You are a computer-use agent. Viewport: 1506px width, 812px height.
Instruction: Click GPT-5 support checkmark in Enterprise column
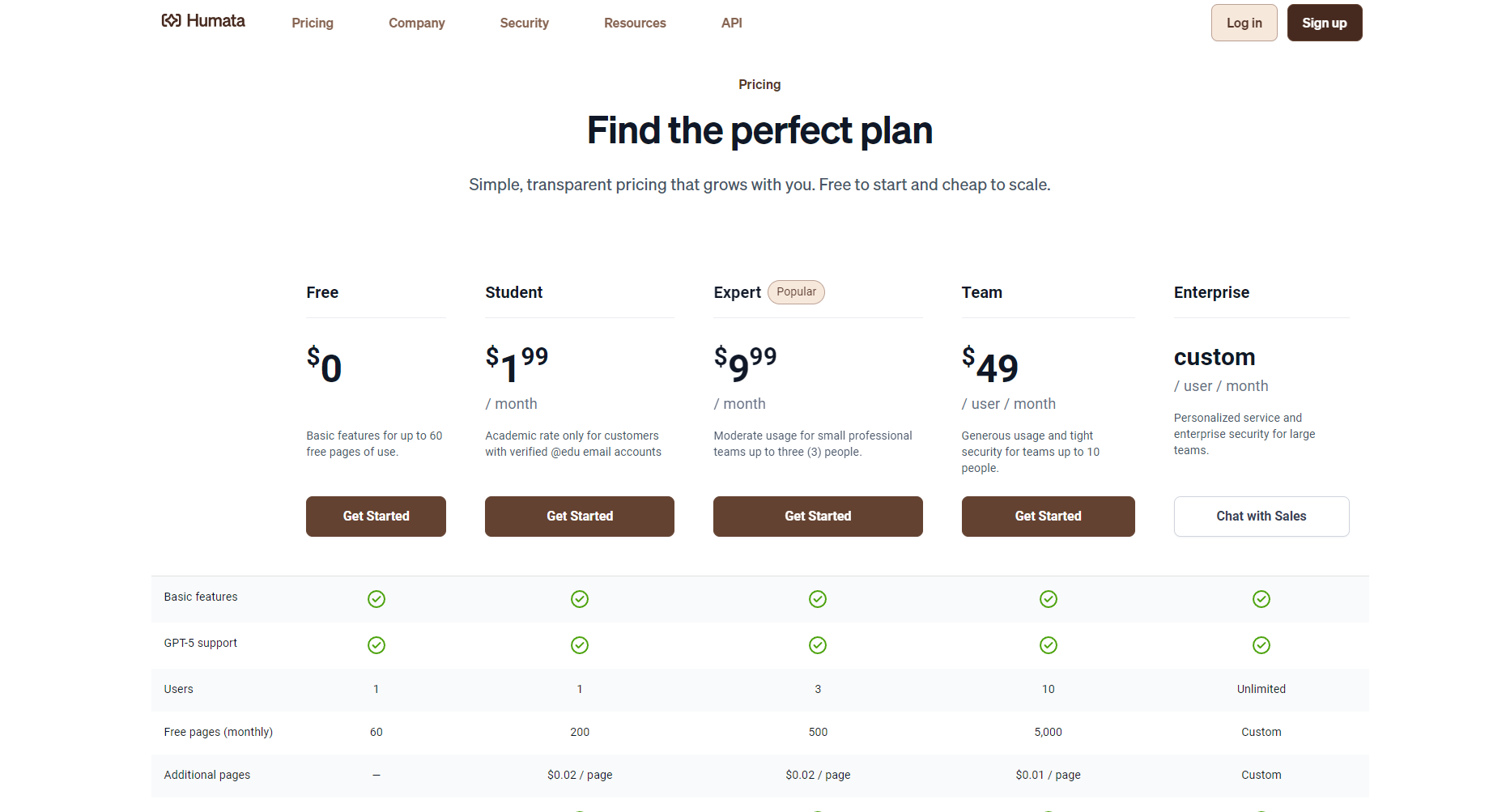(x=1261, y=645)
